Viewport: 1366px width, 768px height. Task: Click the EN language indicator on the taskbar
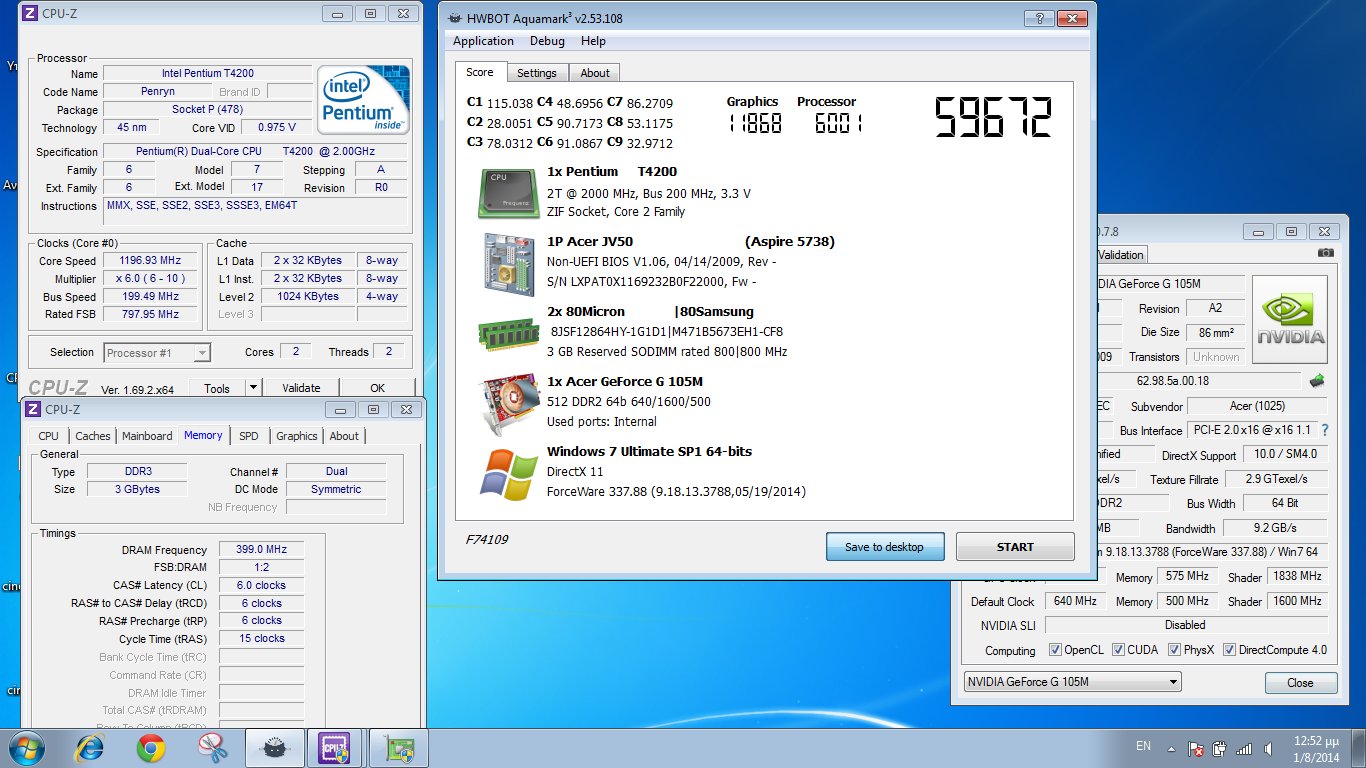pos(1143,746)
